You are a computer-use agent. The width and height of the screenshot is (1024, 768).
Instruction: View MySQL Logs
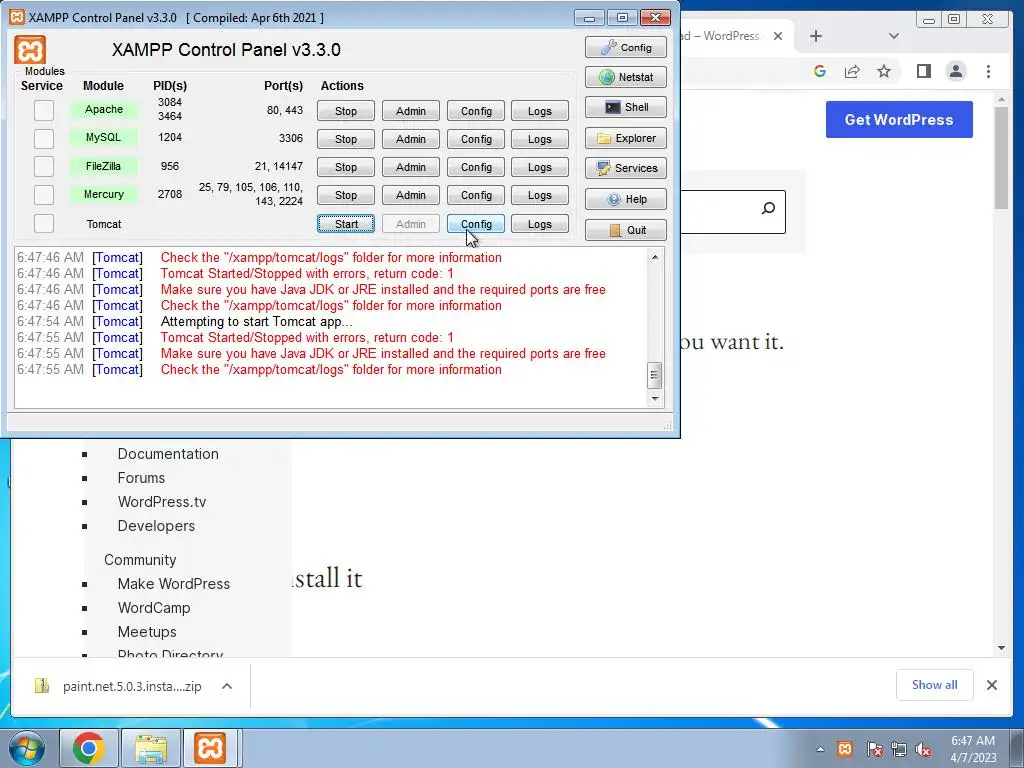[539, 139]
